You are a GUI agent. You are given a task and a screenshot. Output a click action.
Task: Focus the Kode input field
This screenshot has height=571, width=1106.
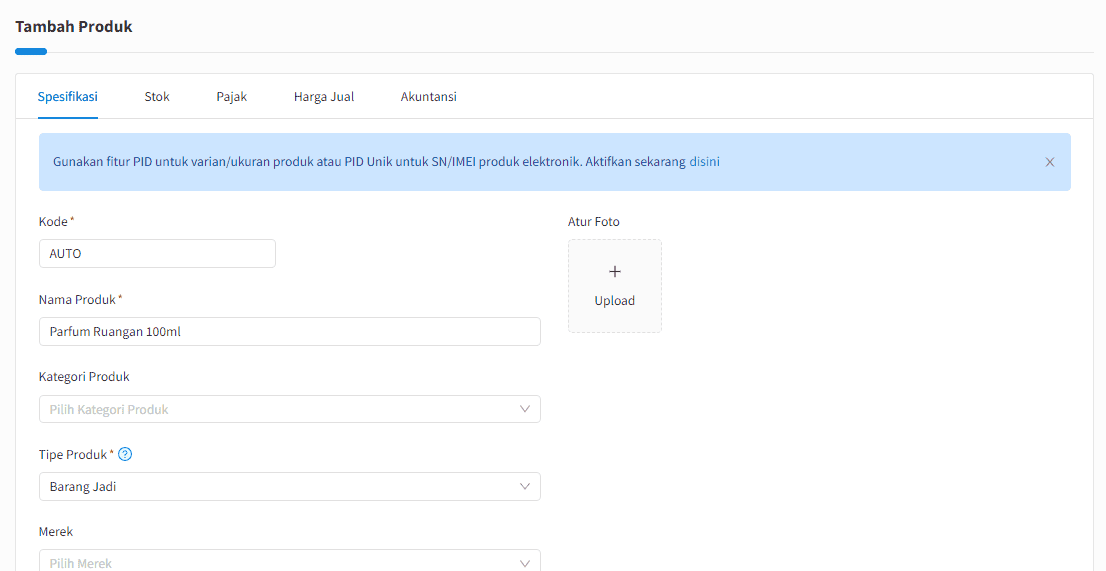tap(157, 254)
